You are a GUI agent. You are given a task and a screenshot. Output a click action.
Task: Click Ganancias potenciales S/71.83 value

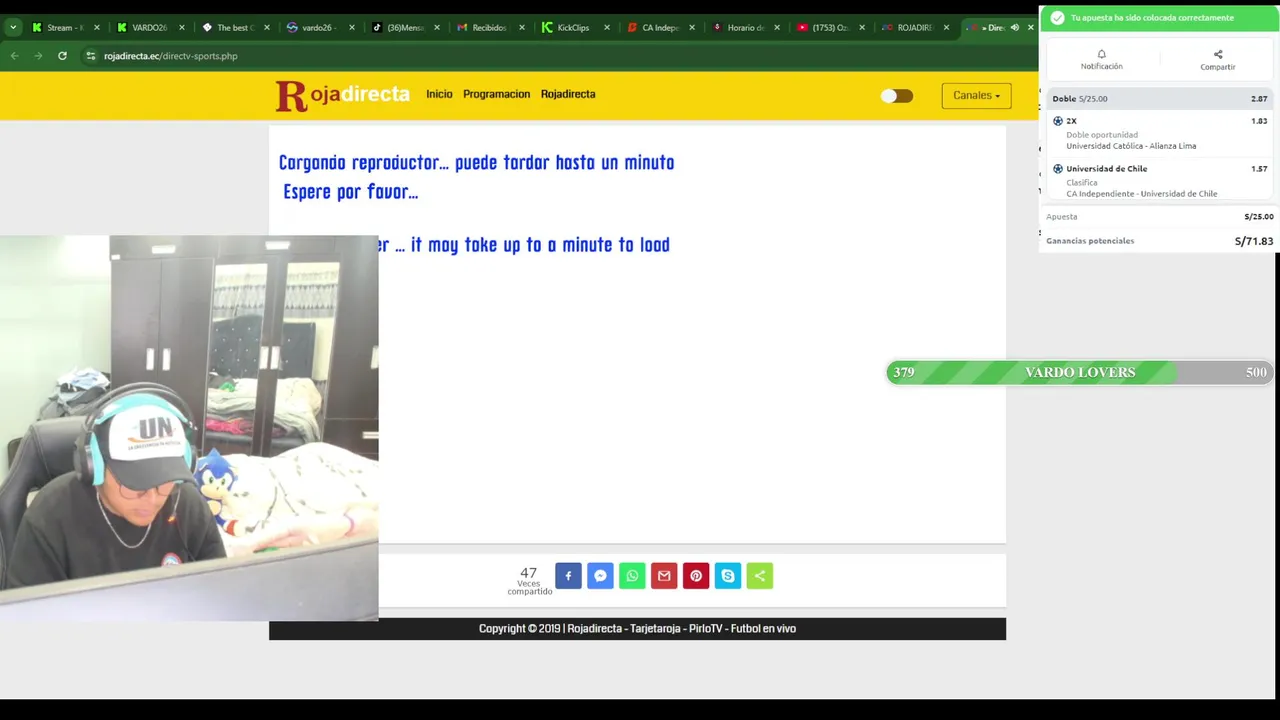1254,241
